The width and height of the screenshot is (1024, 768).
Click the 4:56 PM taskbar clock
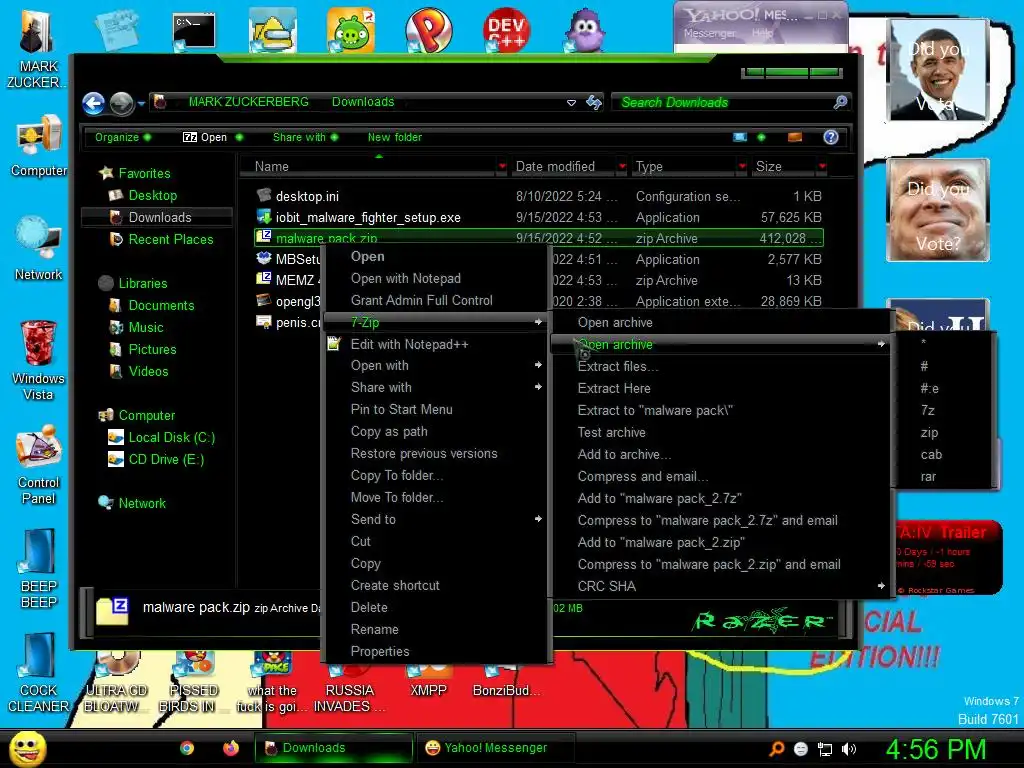(935, 749)
